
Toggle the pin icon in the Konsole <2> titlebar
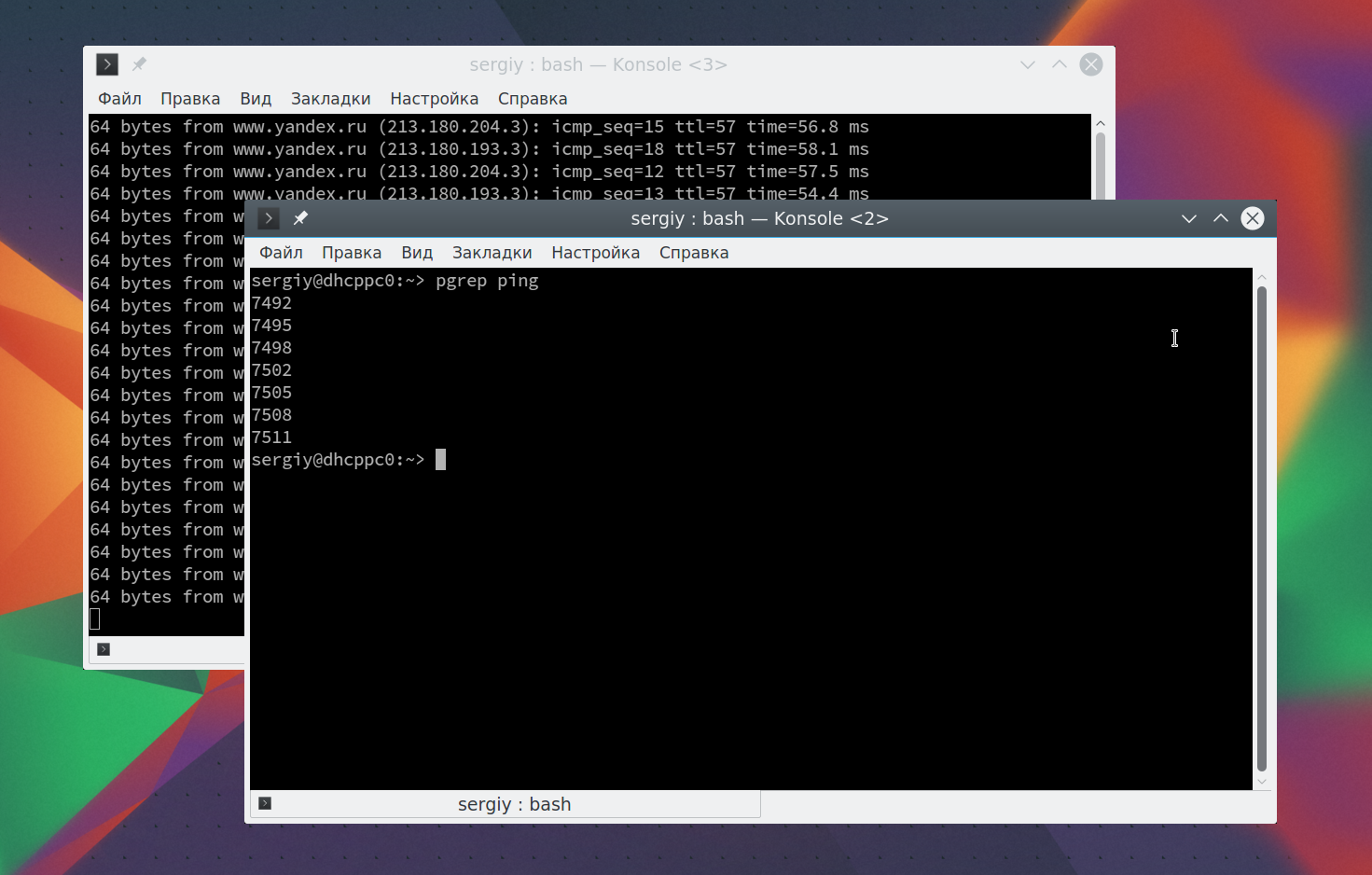coord(300,217)
